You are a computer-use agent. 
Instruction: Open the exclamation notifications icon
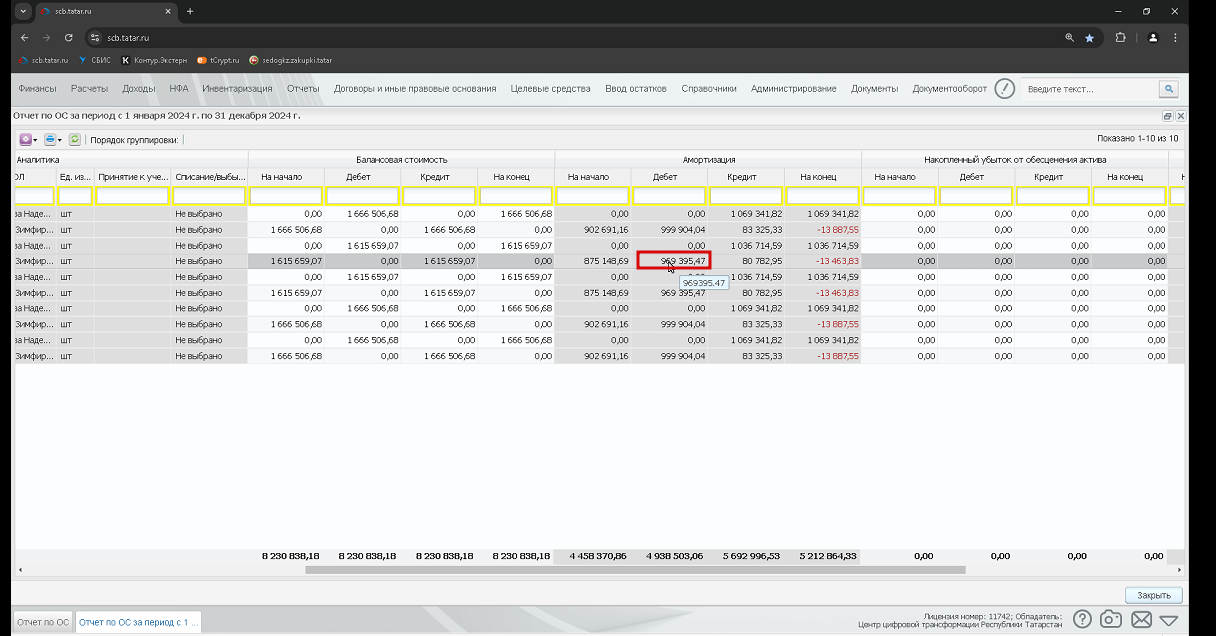point(1005,89)
